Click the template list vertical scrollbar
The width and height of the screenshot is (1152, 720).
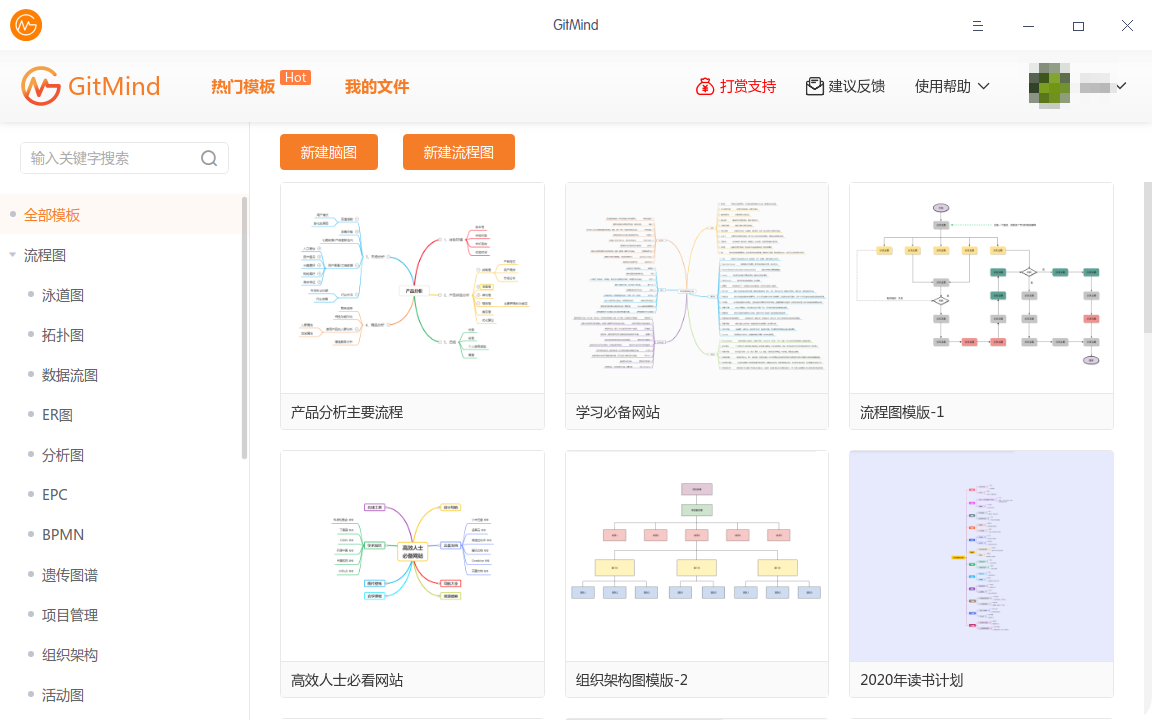1146,258
